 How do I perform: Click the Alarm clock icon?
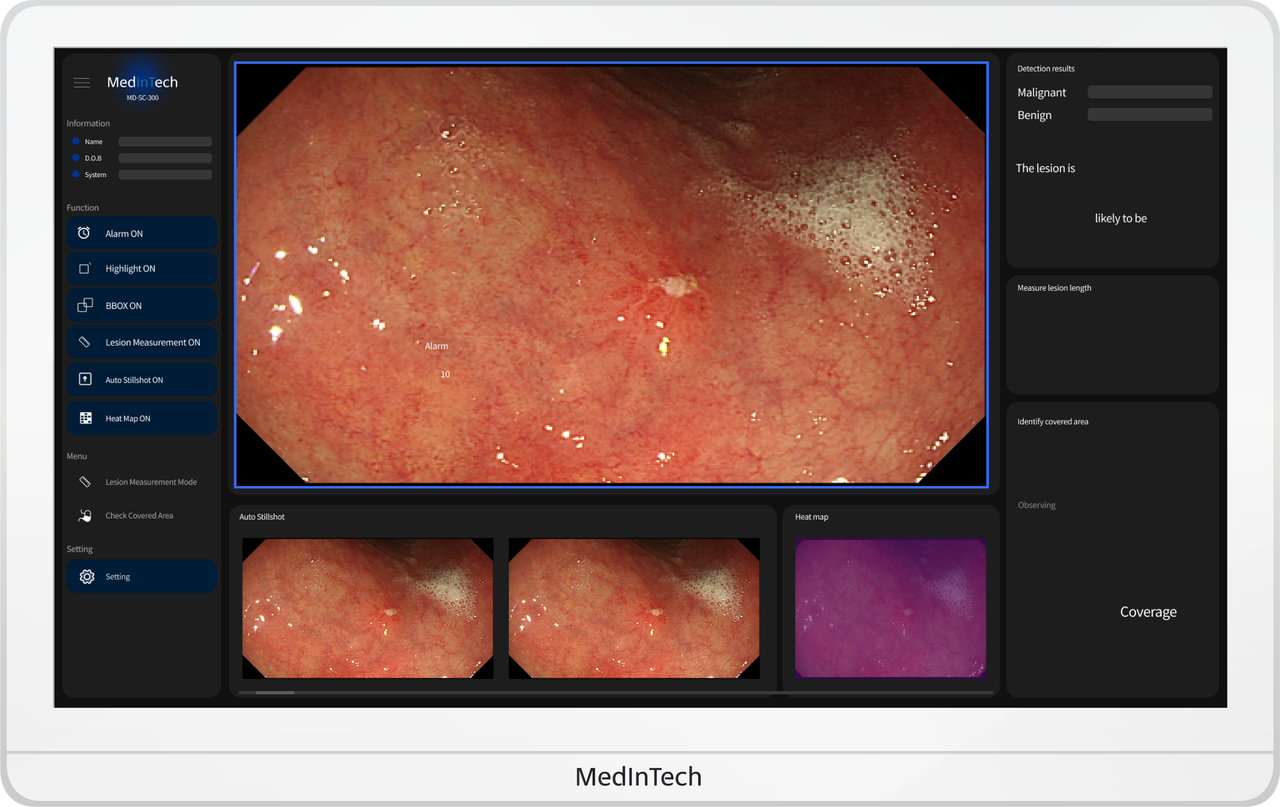click(85, 233)
